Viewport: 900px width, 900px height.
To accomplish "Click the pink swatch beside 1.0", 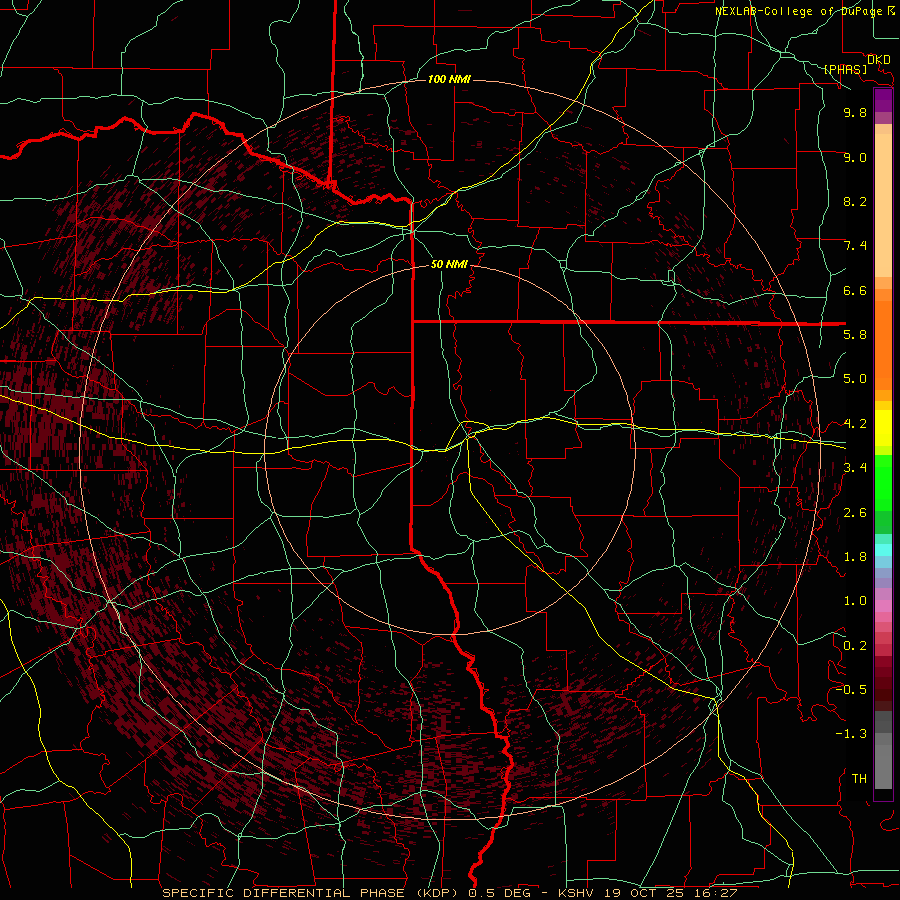I will pyautogui.click(x=883, y=606).
